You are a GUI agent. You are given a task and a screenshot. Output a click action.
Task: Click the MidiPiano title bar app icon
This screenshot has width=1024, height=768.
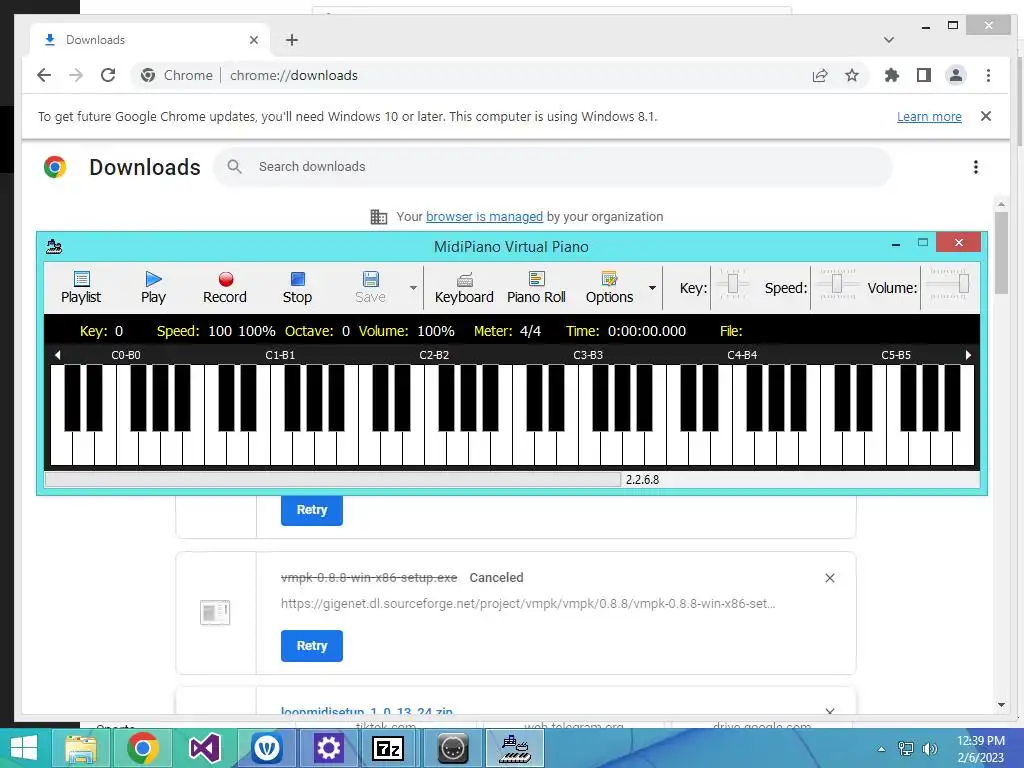[x=54, y=246]
